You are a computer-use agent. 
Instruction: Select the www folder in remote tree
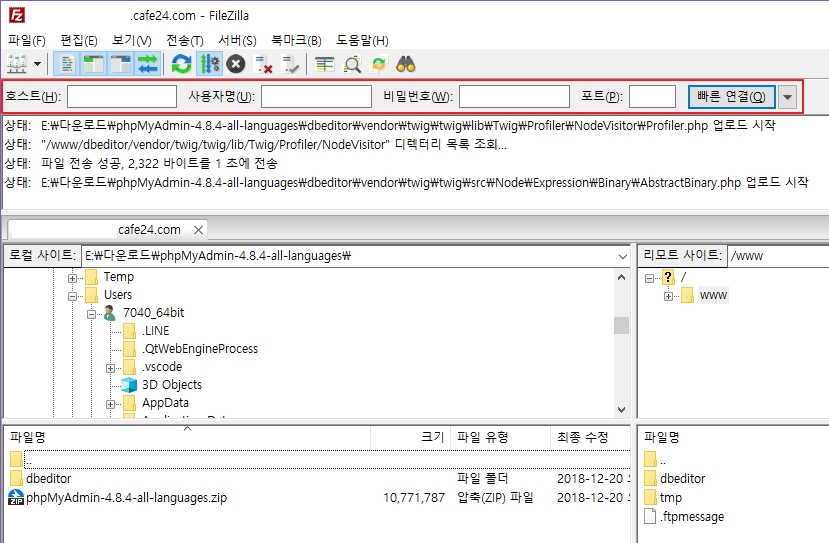pos(713,294)
